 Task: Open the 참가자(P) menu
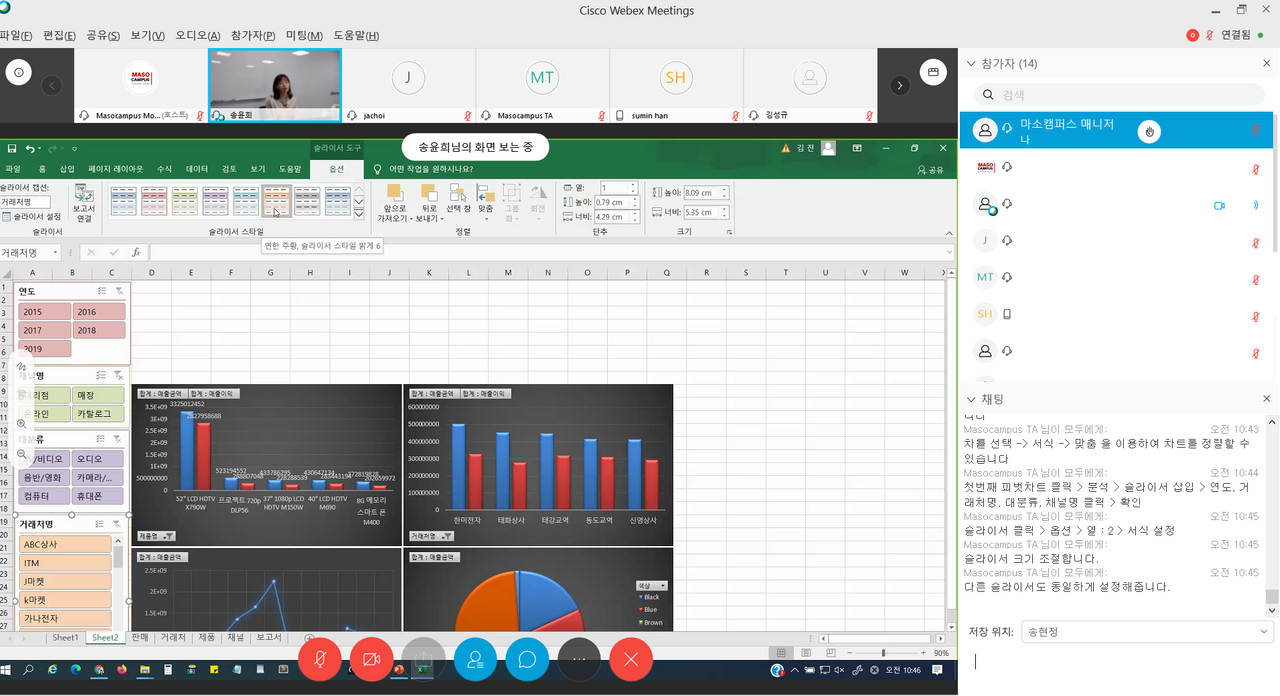tap(253, 36)
